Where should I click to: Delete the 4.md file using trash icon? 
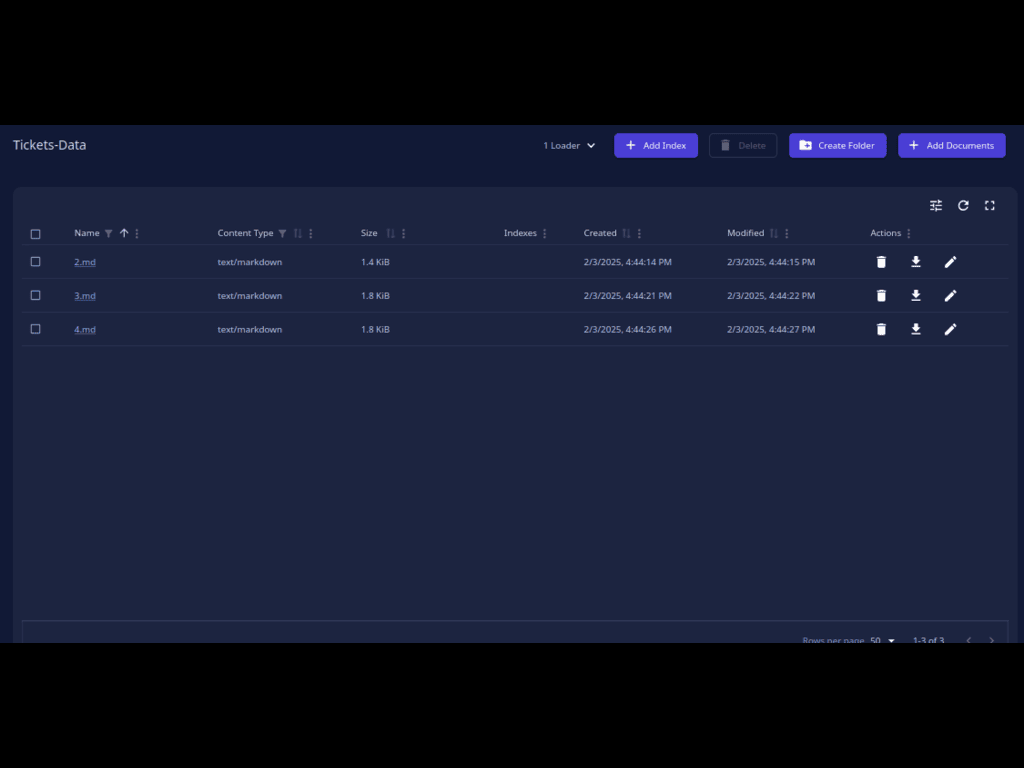pos(881,329)
